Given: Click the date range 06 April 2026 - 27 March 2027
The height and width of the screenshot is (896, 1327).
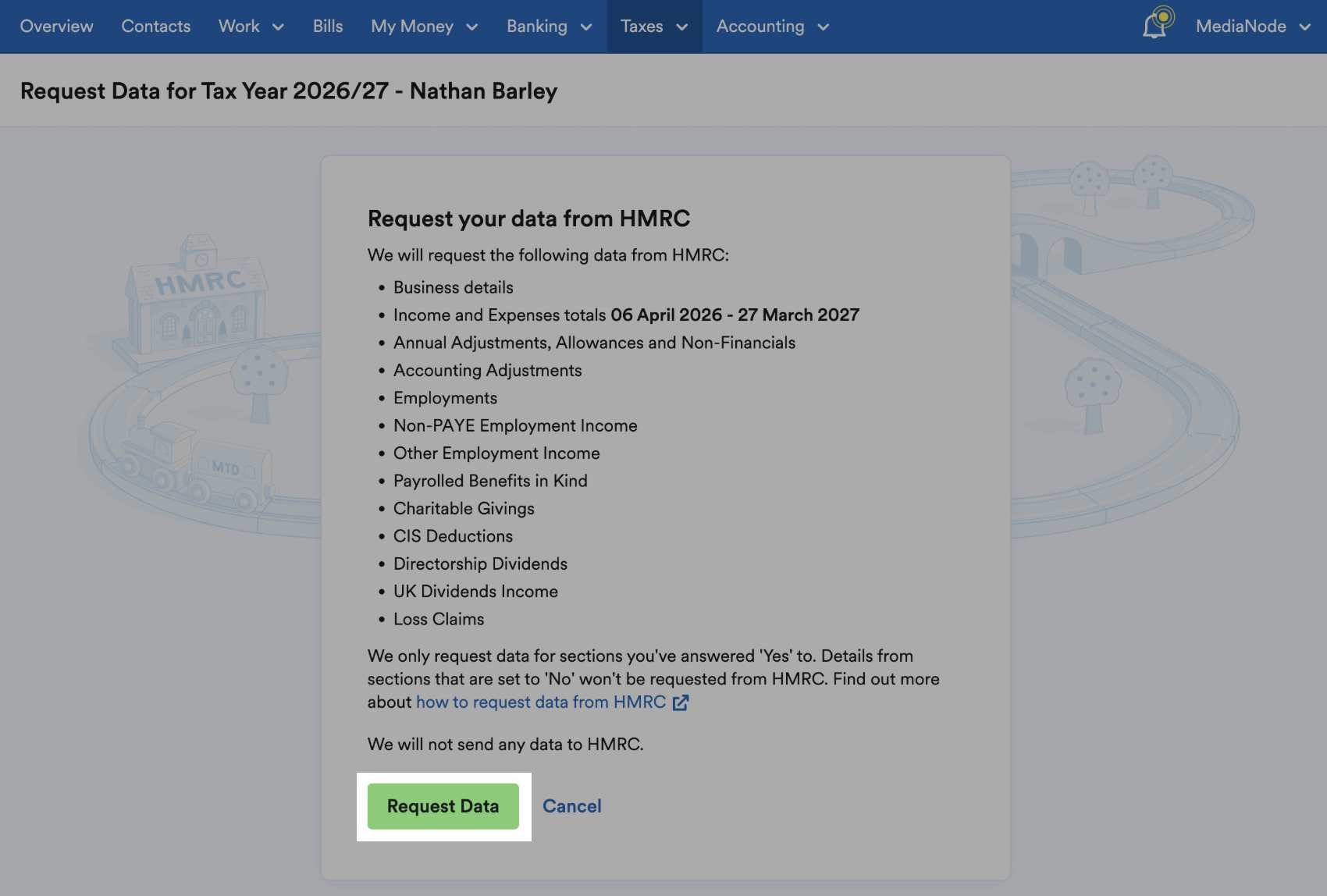Looking at the screenshot, I should [x=735, y=315].
